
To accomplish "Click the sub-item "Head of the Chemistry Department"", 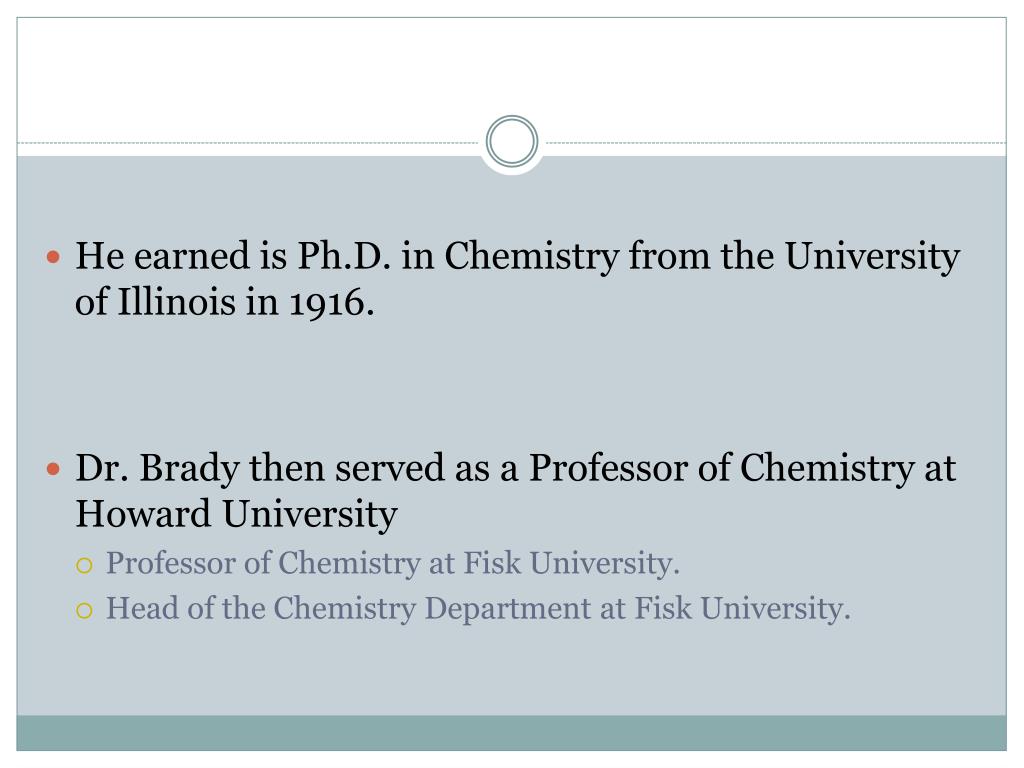I will pos(348,609).
